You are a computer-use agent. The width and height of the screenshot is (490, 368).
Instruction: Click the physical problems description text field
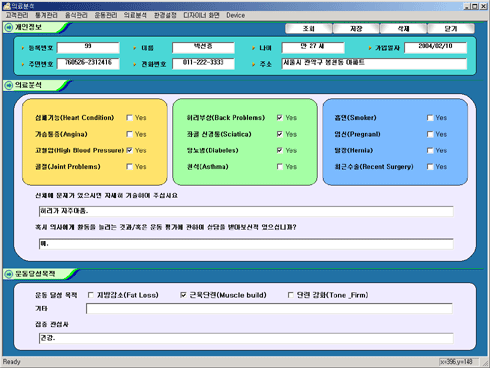(246, 211)
